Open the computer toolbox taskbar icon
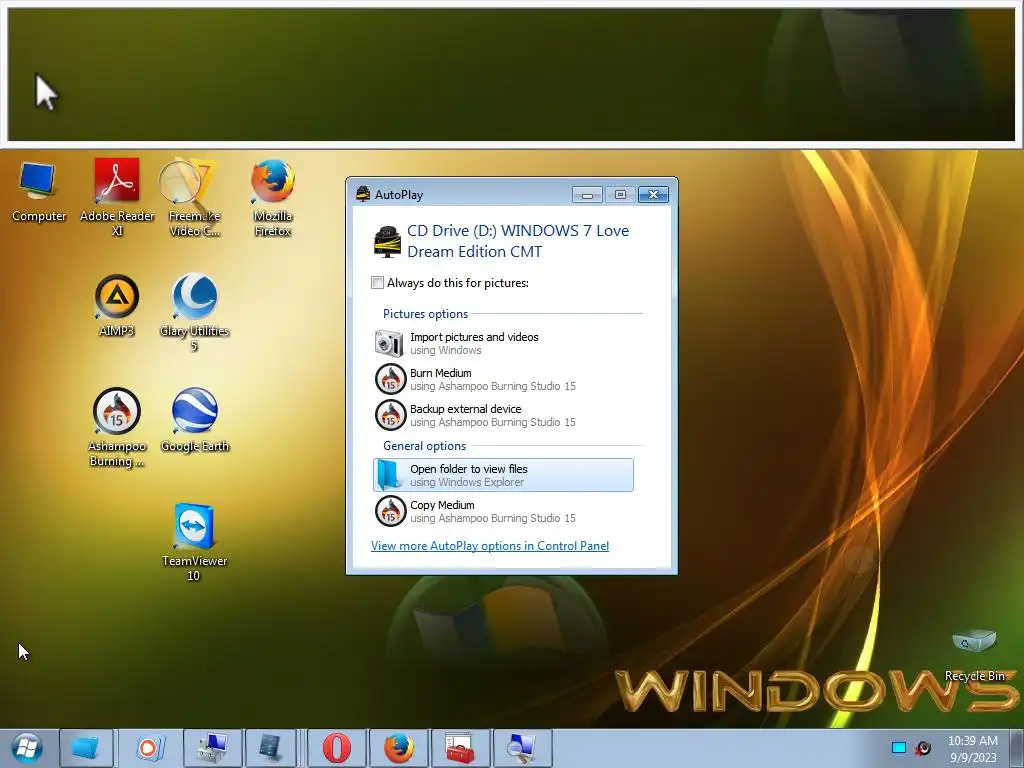 tap(213, 748)
